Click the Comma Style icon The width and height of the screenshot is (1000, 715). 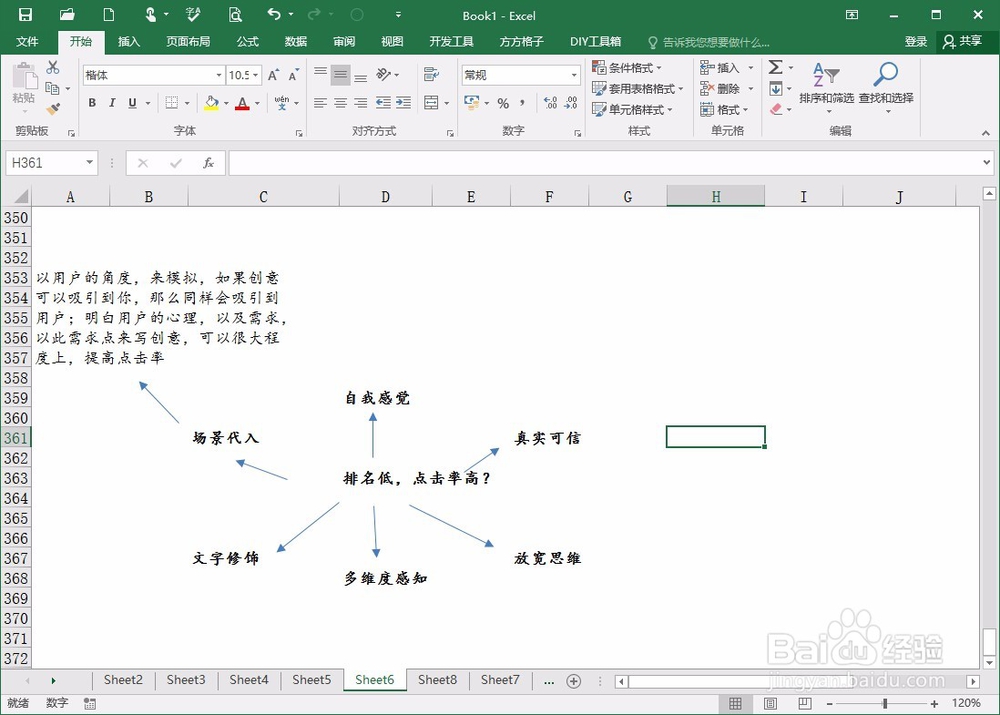click(x=522, y=103)
